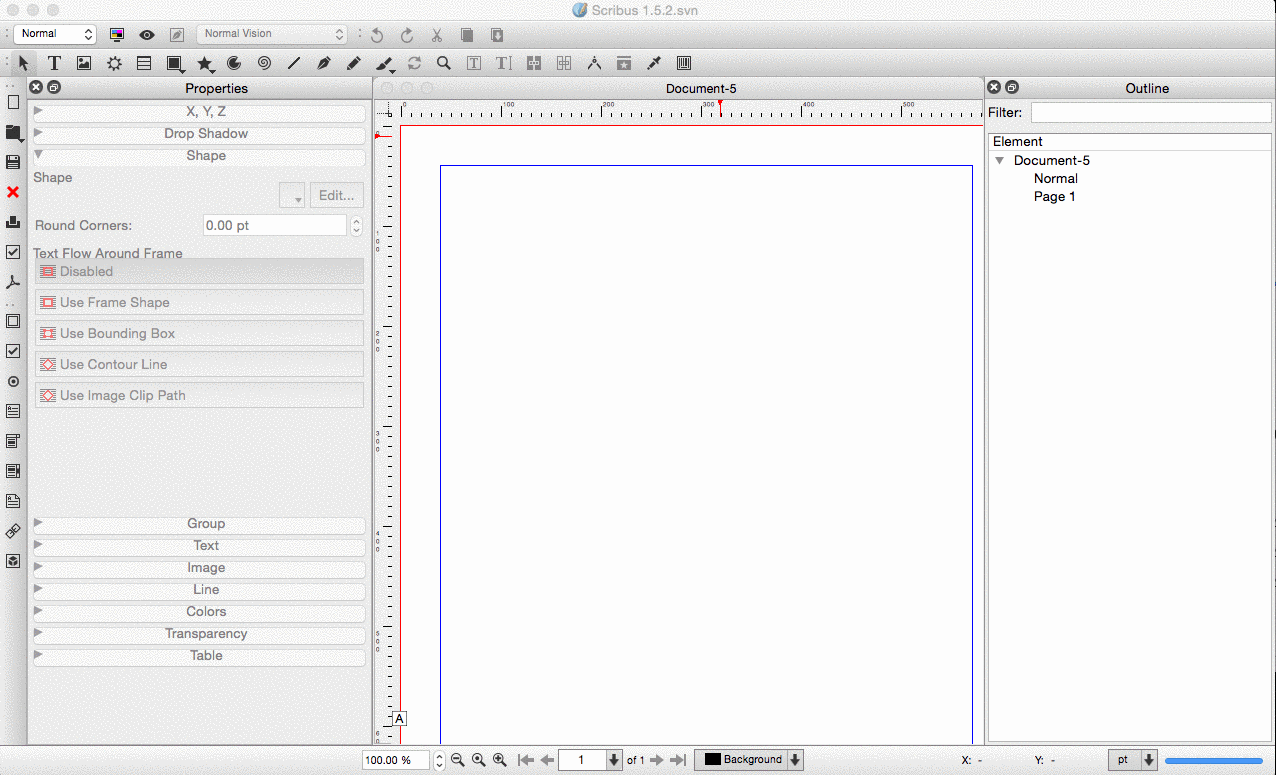
Task: Click the zoom out magnifier icon
Action: click(x=458, y=760)
